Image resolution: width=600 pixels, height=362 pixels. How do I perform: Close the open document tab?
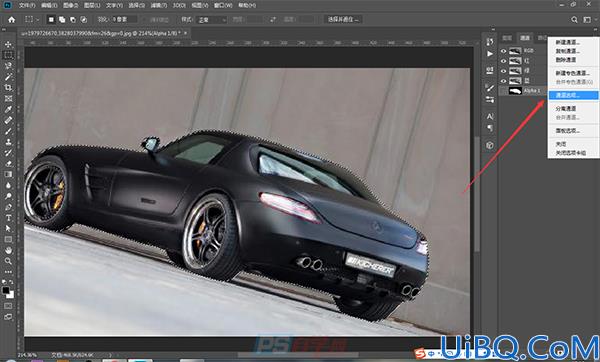(186, 33)
